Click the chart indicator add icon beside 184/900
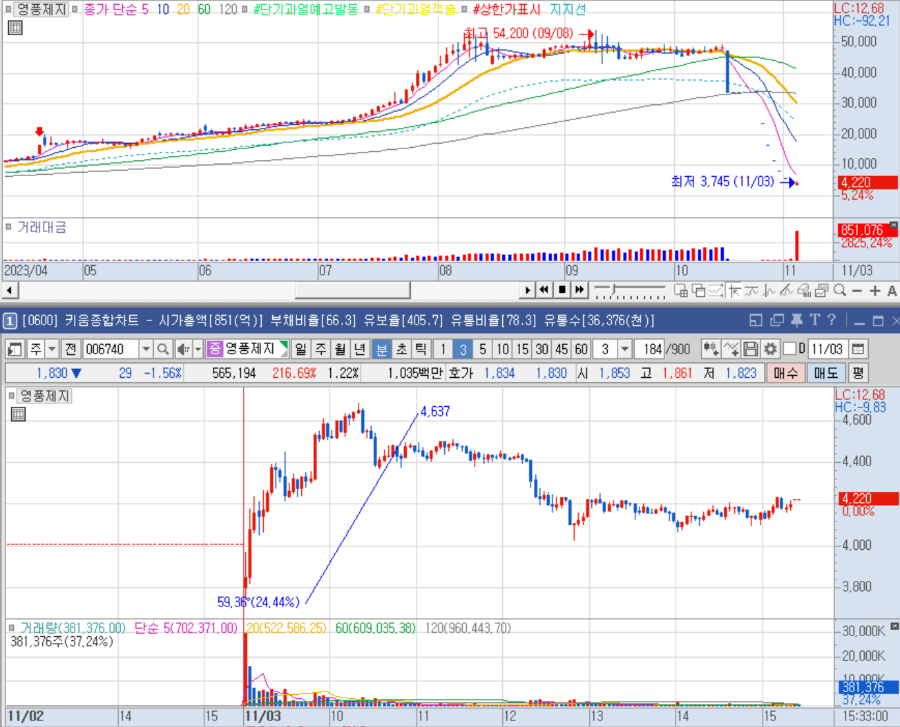Screen dimensions: 900x727 (711, 349)
